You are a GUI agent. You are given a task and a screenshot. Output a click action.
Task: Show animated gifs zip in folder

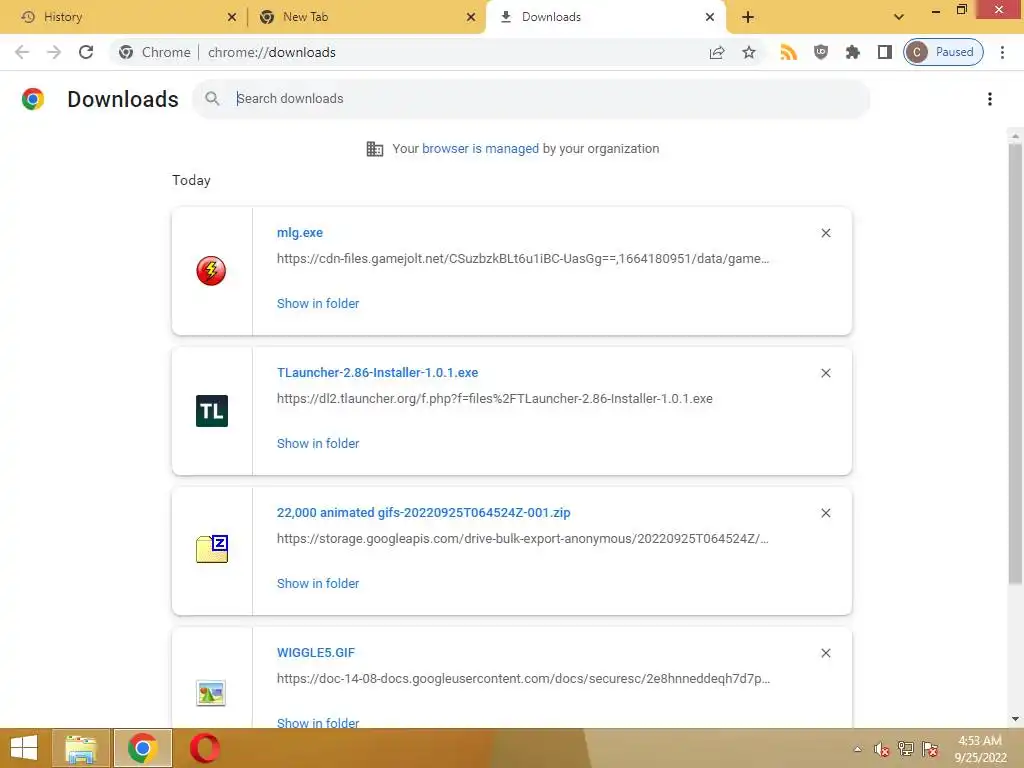(x=318, y=584)
